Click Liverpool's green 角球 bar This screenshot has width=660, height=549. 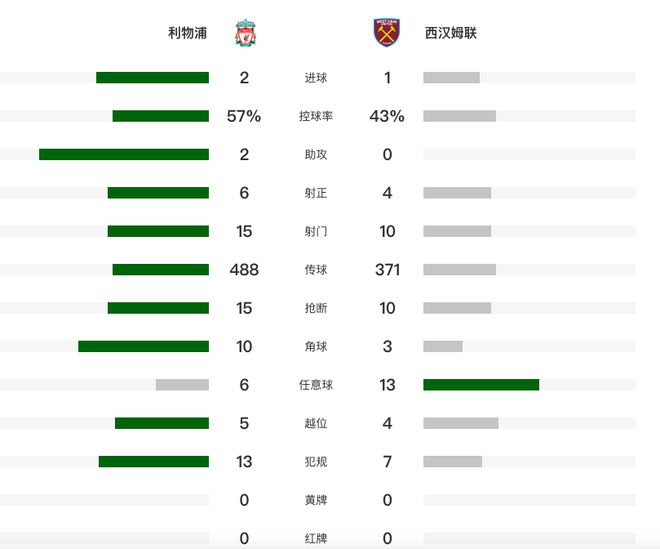tap(143, 346)
